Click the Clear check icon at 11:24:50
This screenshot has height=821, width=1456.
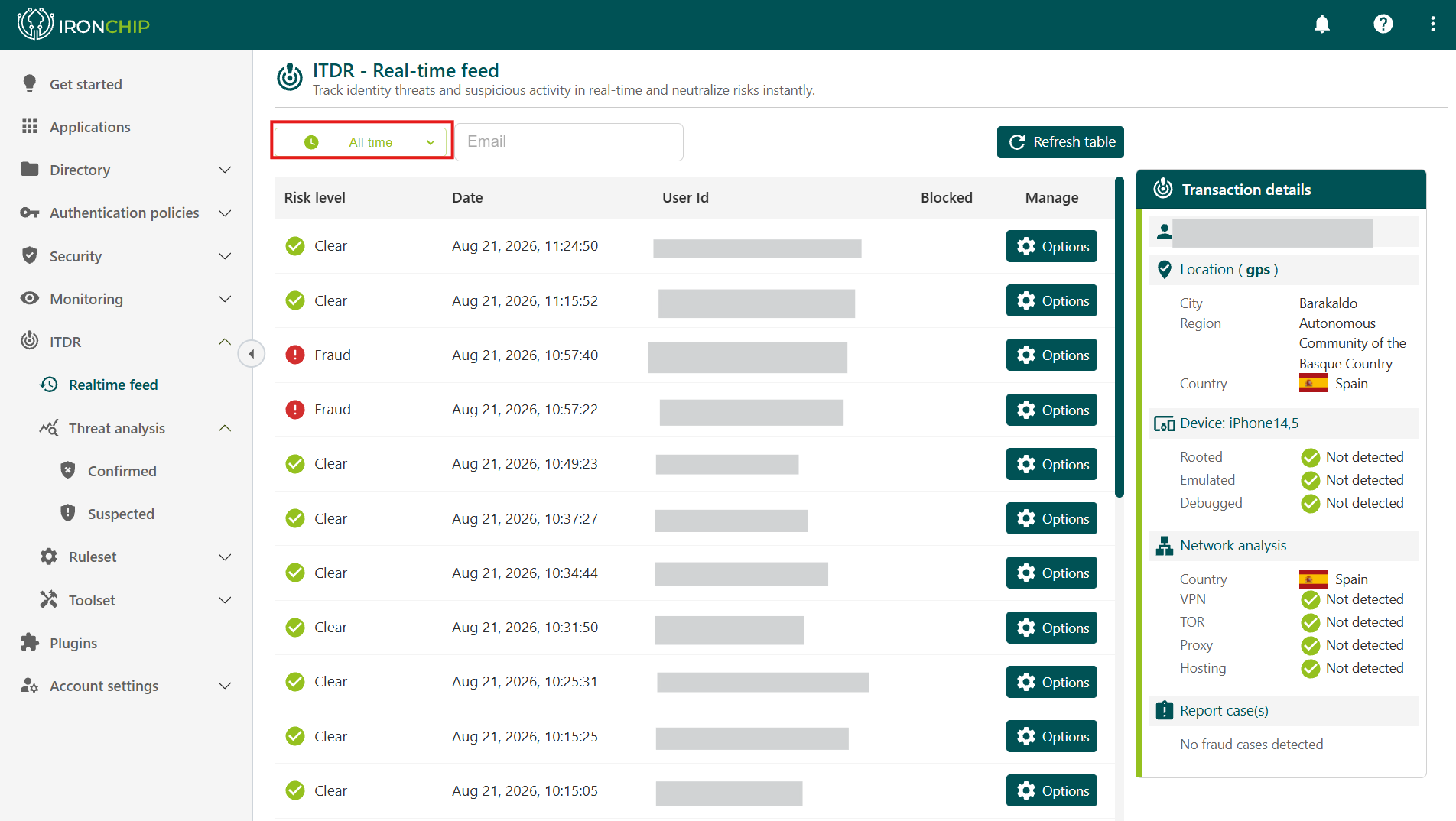point(295,246)
